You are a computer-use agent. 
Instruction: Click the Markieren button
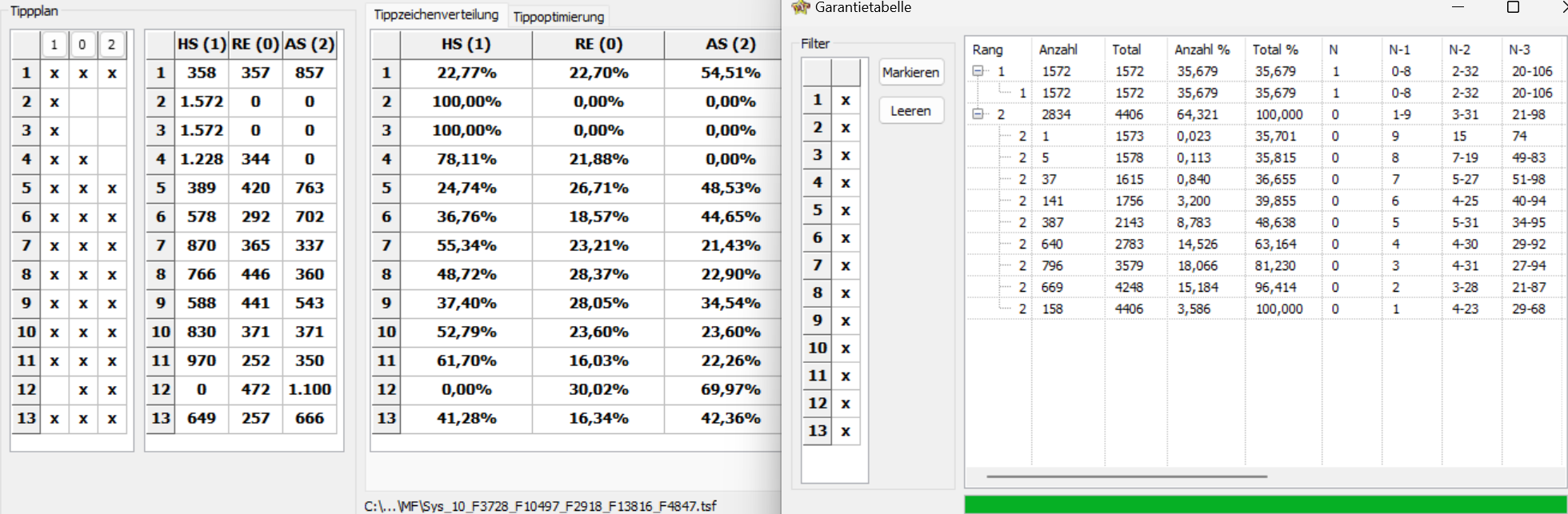(x=910, y=73)
